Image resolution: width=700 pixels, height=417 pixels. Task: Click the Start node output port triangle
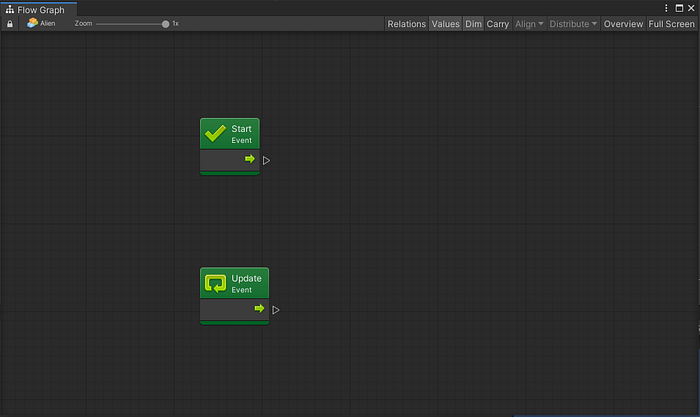267,160
